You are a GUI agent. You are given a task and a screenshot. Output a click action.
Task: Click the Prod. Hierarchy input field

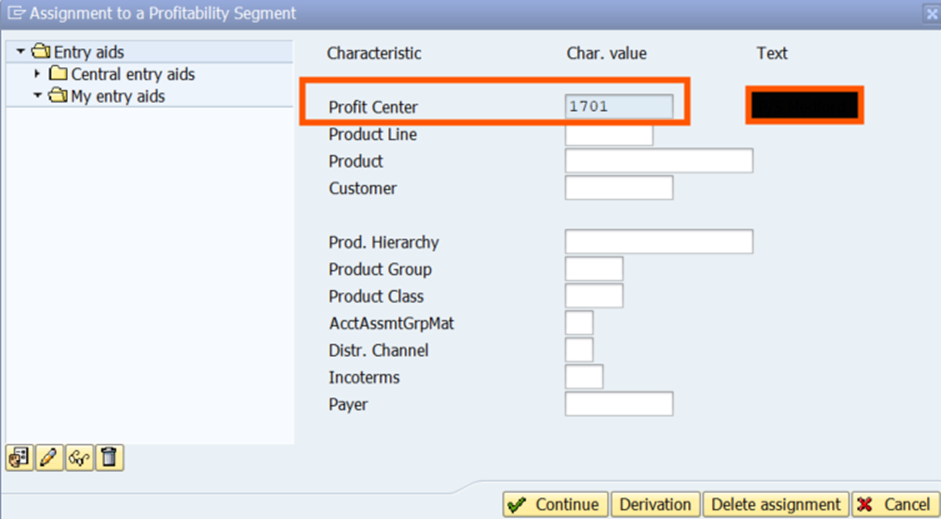(x=658, y=242)
